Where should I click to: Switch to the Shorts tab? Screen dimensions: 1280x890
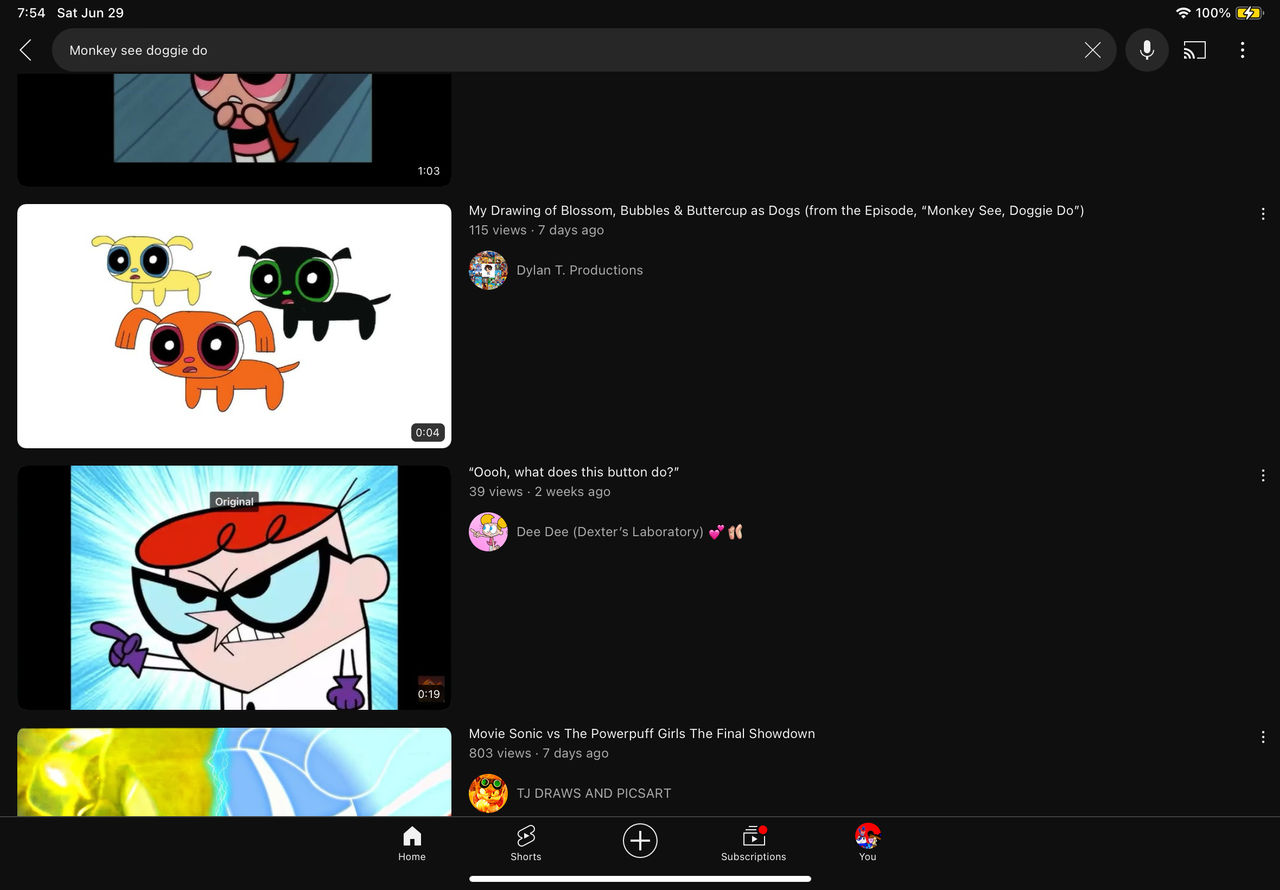coord(526,843)
